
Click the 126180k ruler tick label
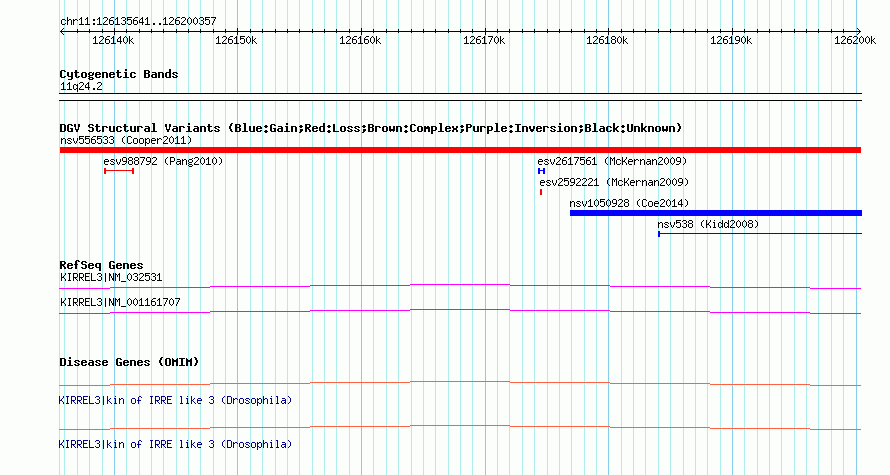[607, 40]
